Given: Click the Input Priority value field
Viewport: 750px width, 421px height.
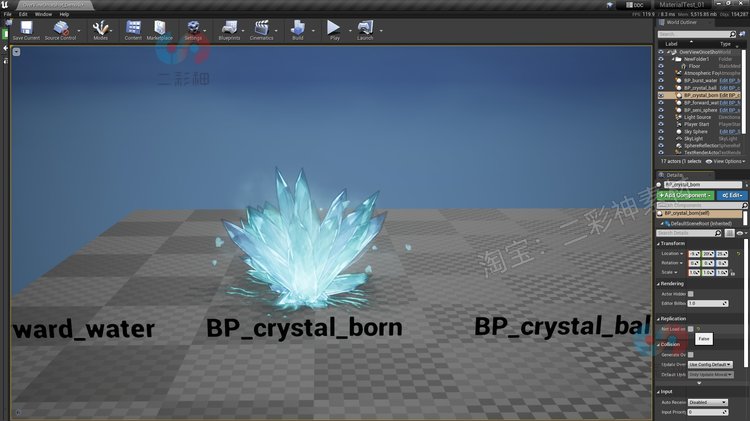Looking at the screenshot, I should coord(708,412).
